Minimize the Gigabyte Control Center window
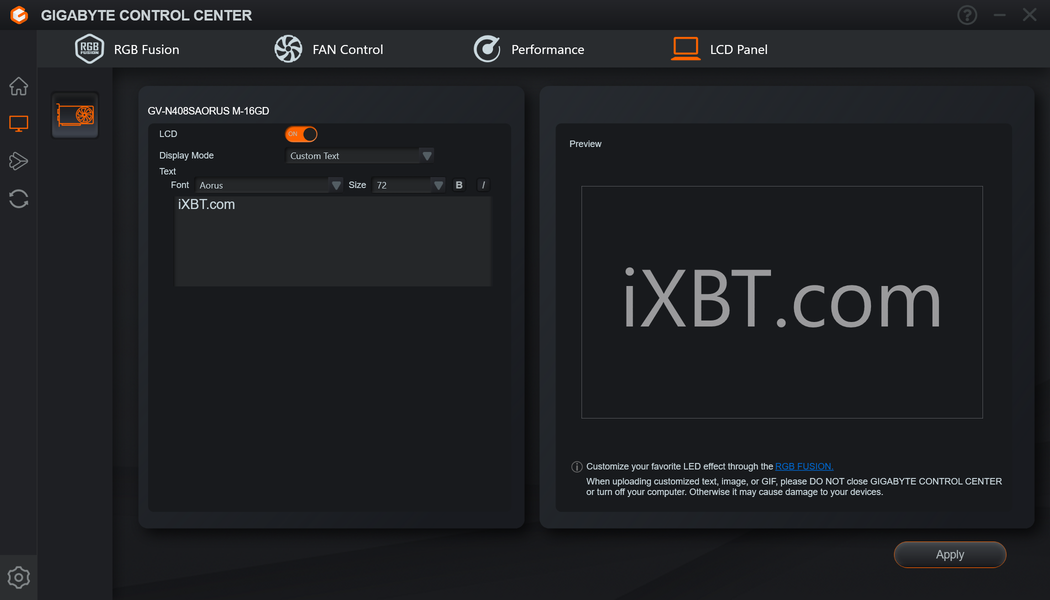The height and width of the screenshot is (600, 1050). (1000, 15)
